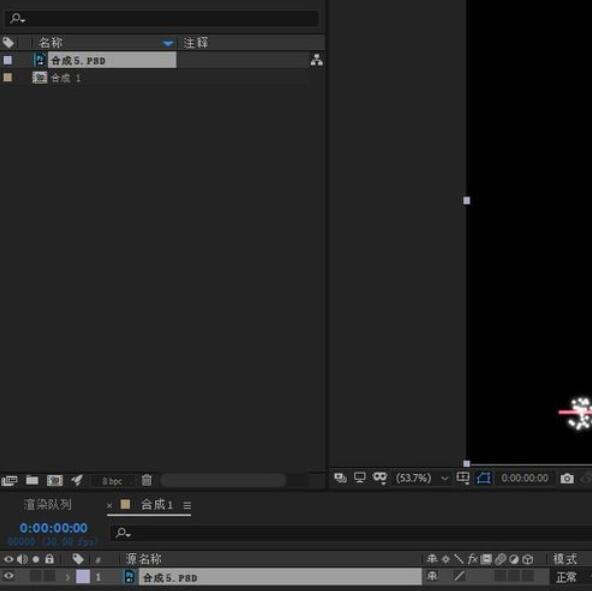592x591 pixels.
Task: Click the Adjustment Layer column header icon
Action: tap(514, 559)
